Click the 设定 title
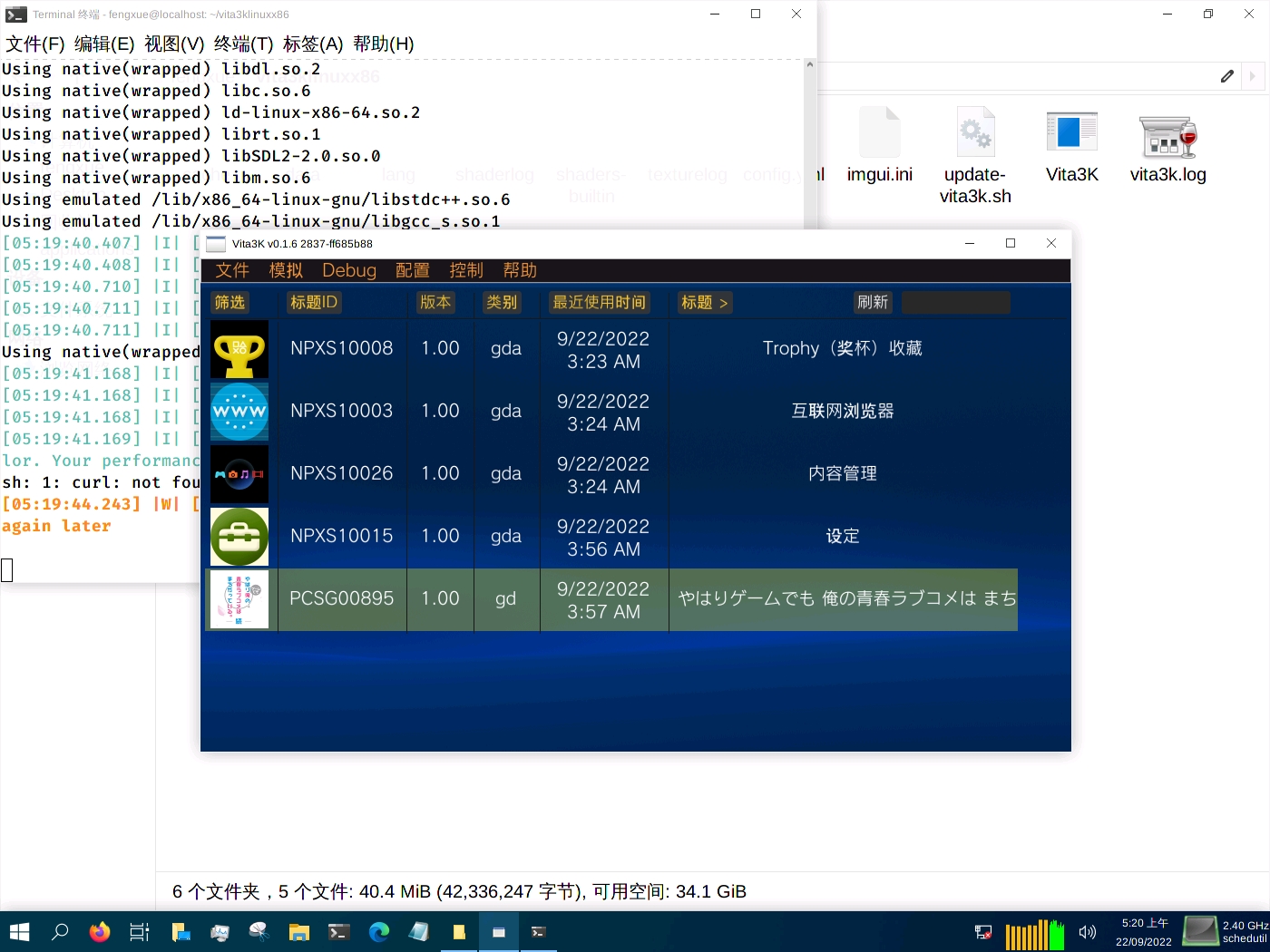Image resolution: width=1270 pixels, height=952 pixels. [843, 536]
